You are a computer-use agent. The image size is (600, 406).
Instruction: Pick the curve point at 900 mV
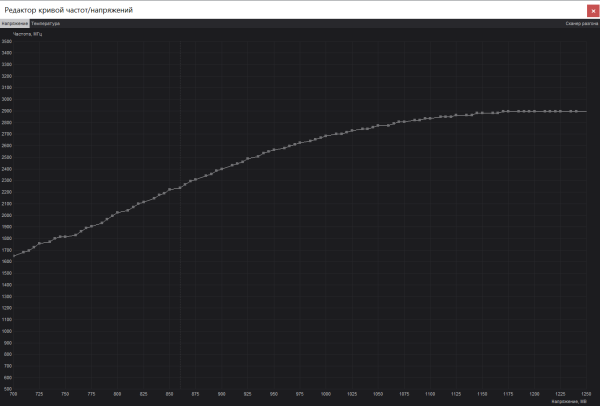tap(221, 169)
